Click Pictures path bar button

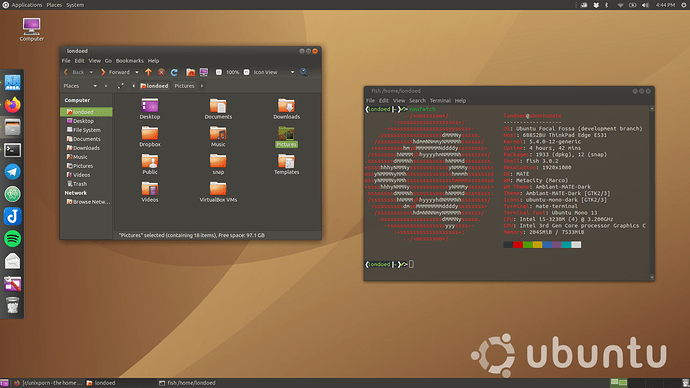point(184,86)
